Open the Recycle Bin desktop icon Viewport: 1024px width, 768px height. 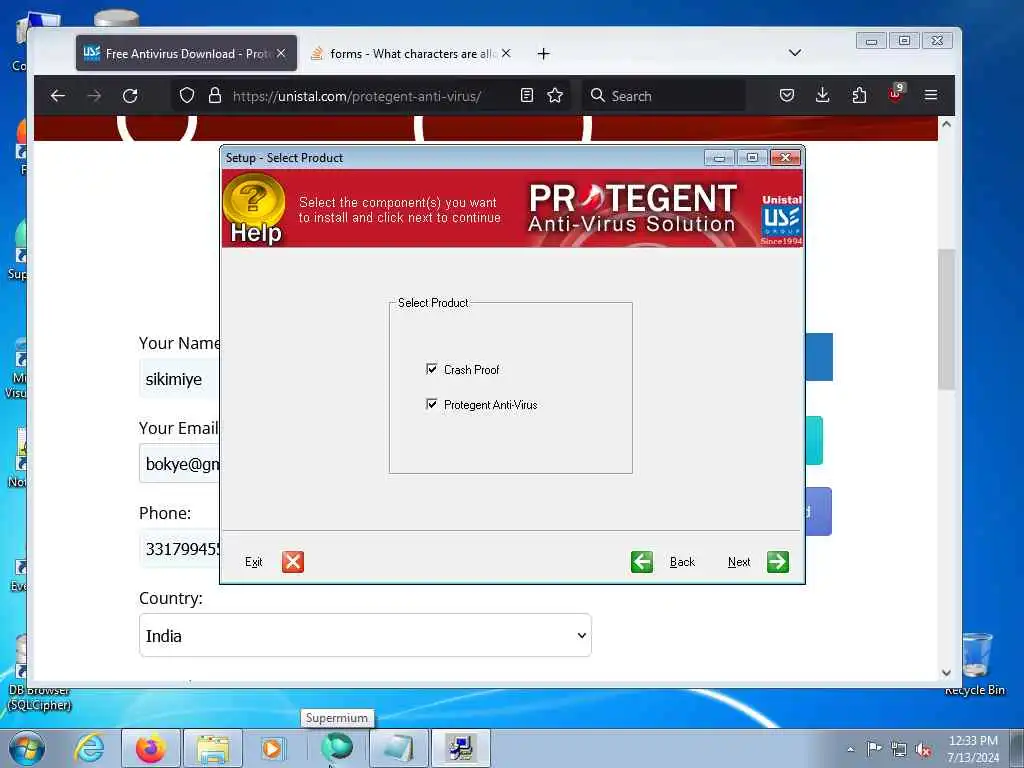[x=976, y=664]
